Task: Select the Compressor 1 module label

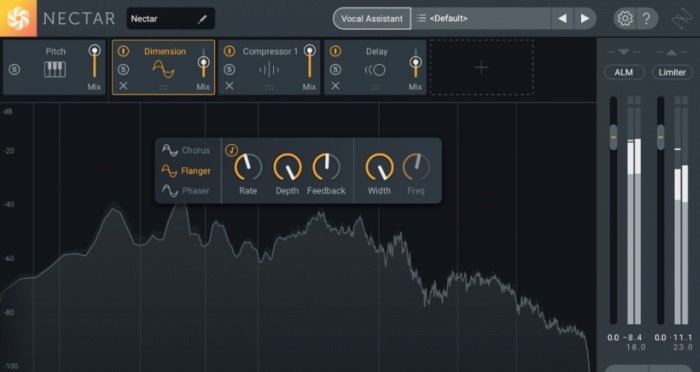Action: coord(270,51)
